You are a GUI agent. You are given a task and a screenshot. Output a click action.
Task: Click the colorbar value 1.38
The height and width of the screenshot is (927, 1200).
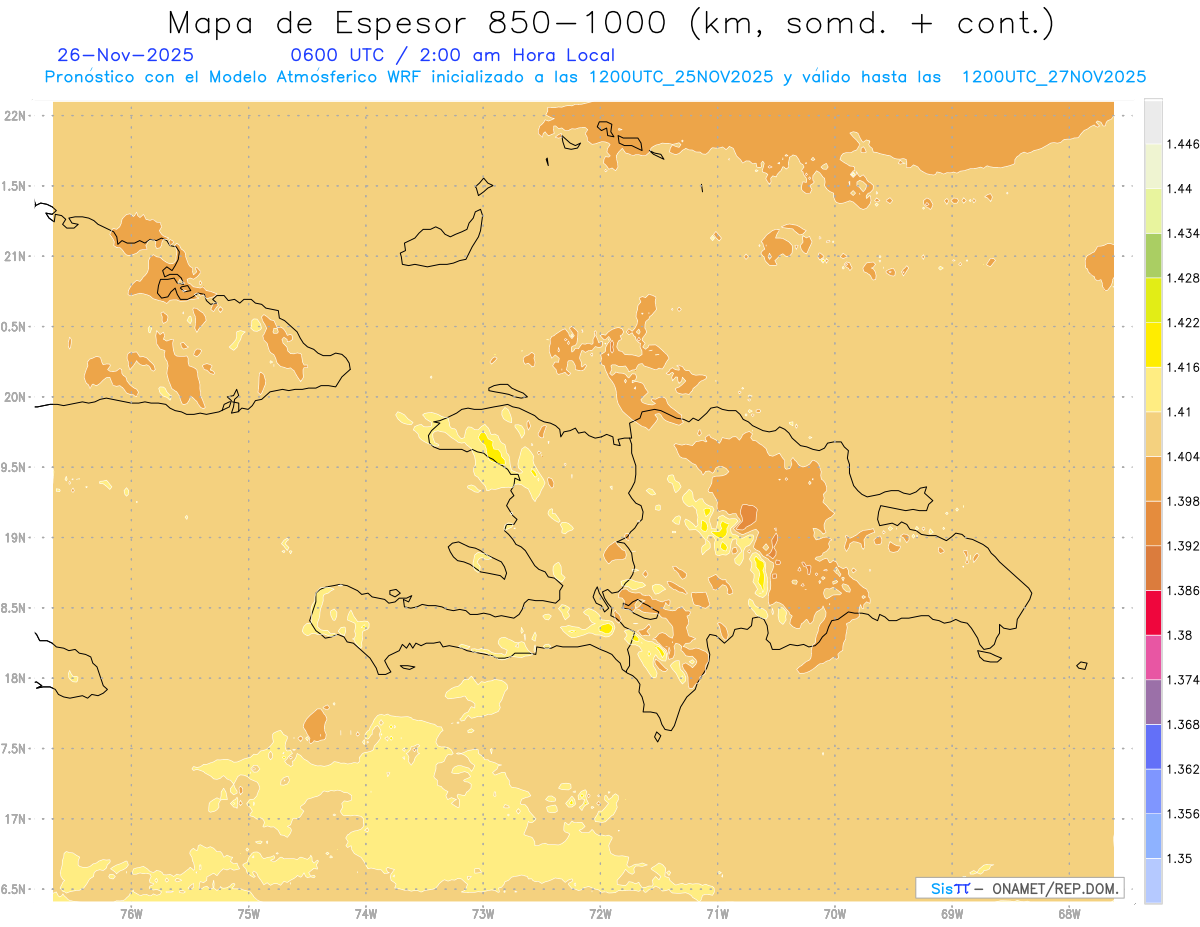(x=1180, y=635)
